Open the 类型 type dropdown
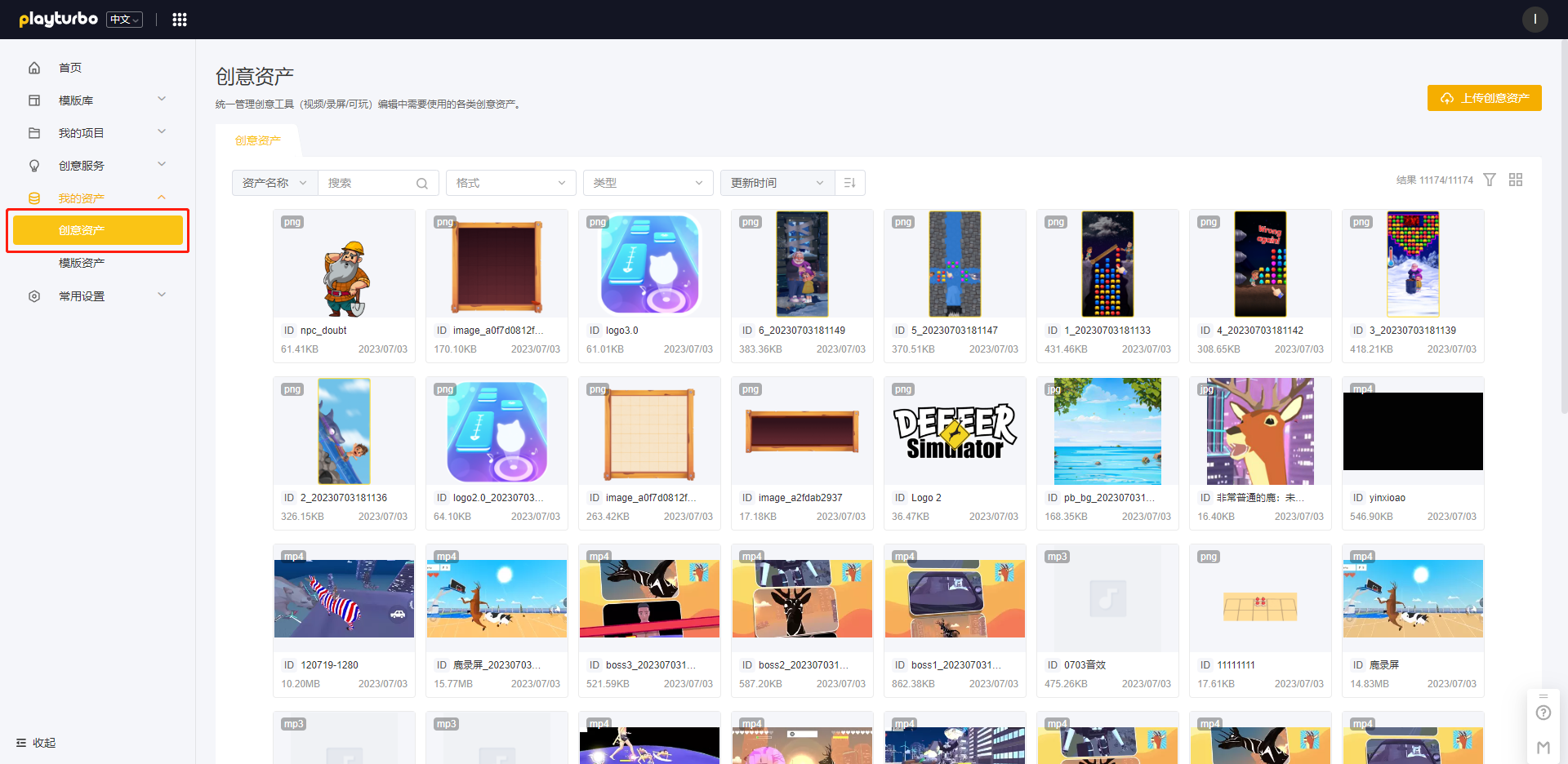Viewport: 1568px width, 764px height. tap(648, 183)
